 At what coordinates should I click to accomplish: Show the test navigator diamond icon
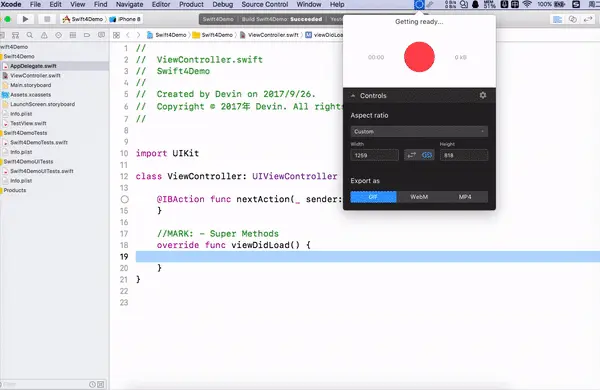point(58,35)
